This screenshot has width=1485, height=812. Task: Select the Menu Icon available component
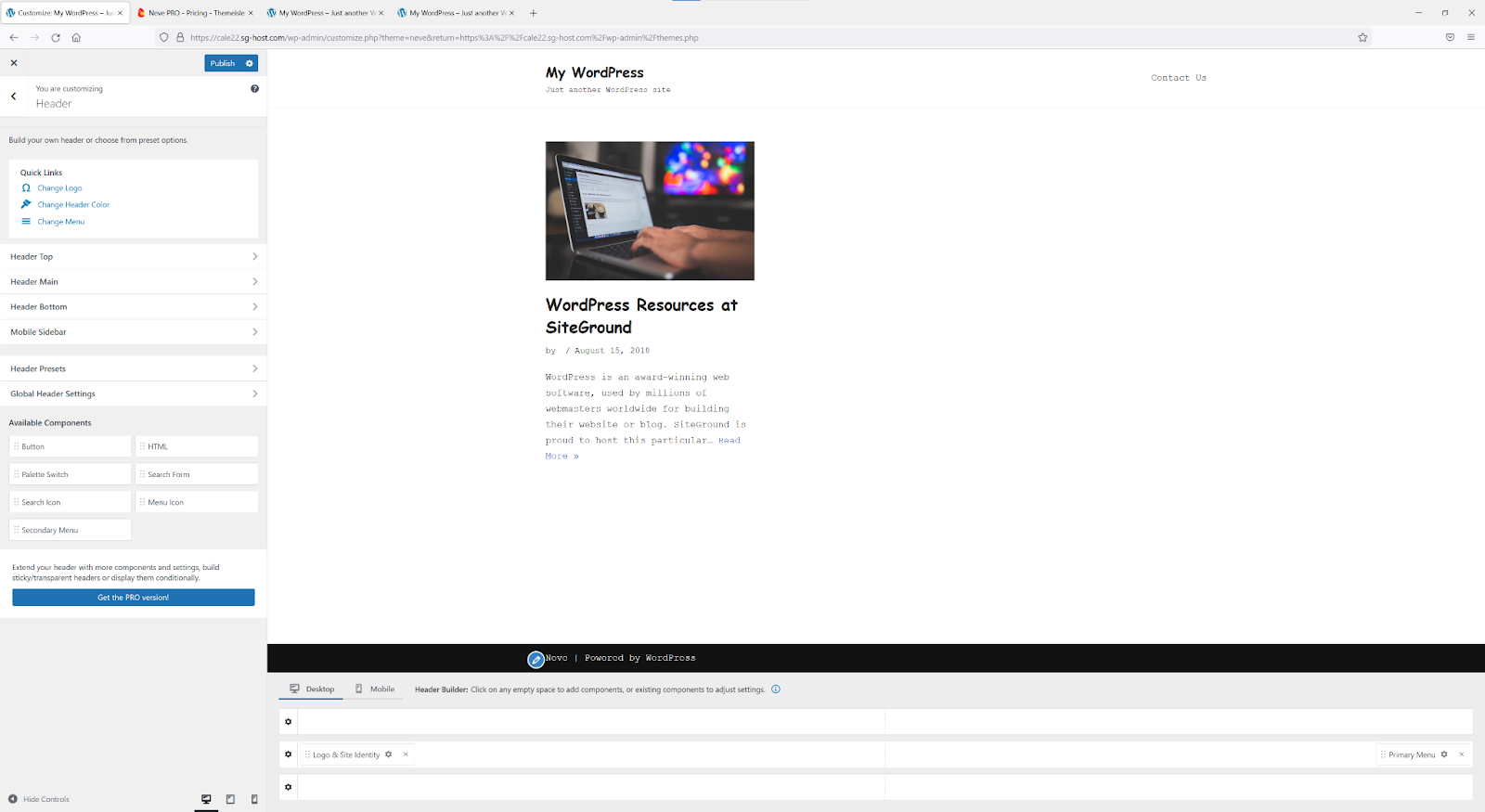pos(197,502)
